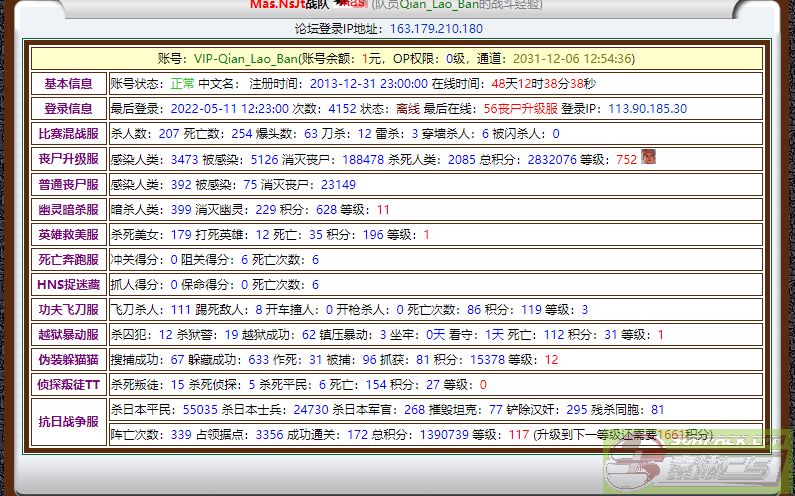Open the 丧尸升级服 server label
This screenshot has height=496, width=795.
pyautogui.click(x=68, y=159)
